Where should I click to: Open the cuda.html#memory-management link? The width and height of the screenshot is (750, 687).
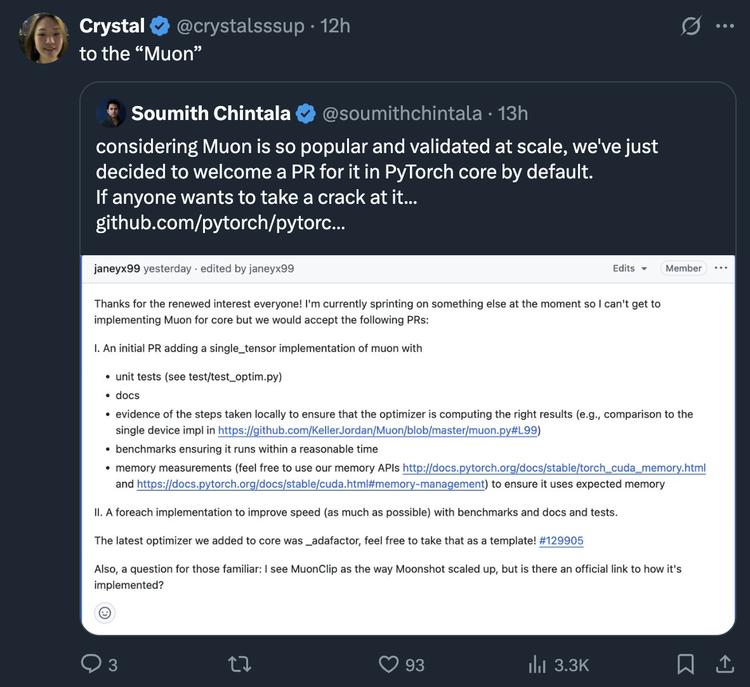point(311,484)
